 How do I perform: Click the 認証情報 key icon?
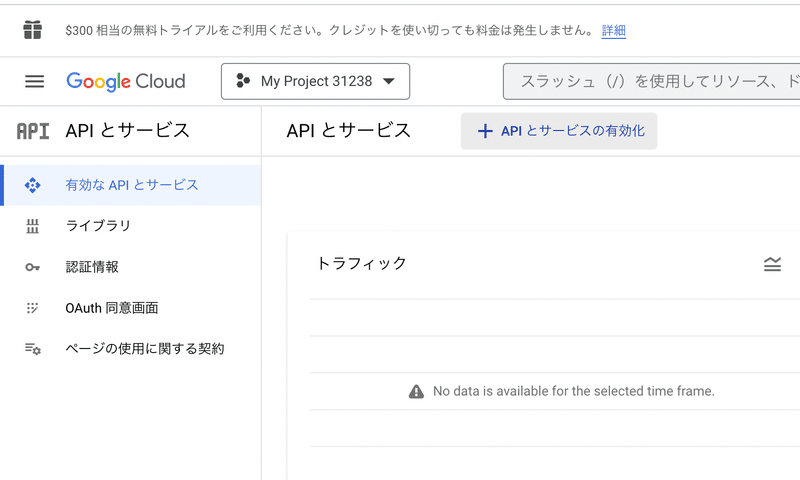32,267
